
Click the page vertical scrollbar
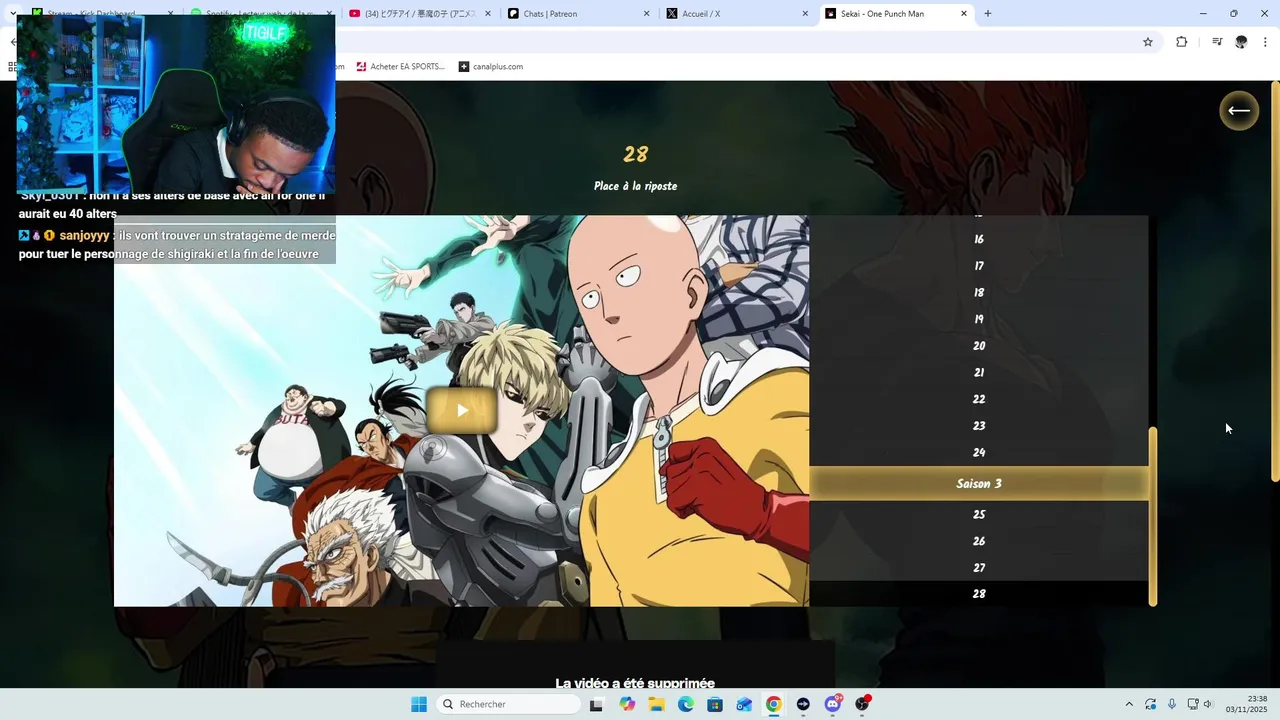click(x=1275, y=280)
